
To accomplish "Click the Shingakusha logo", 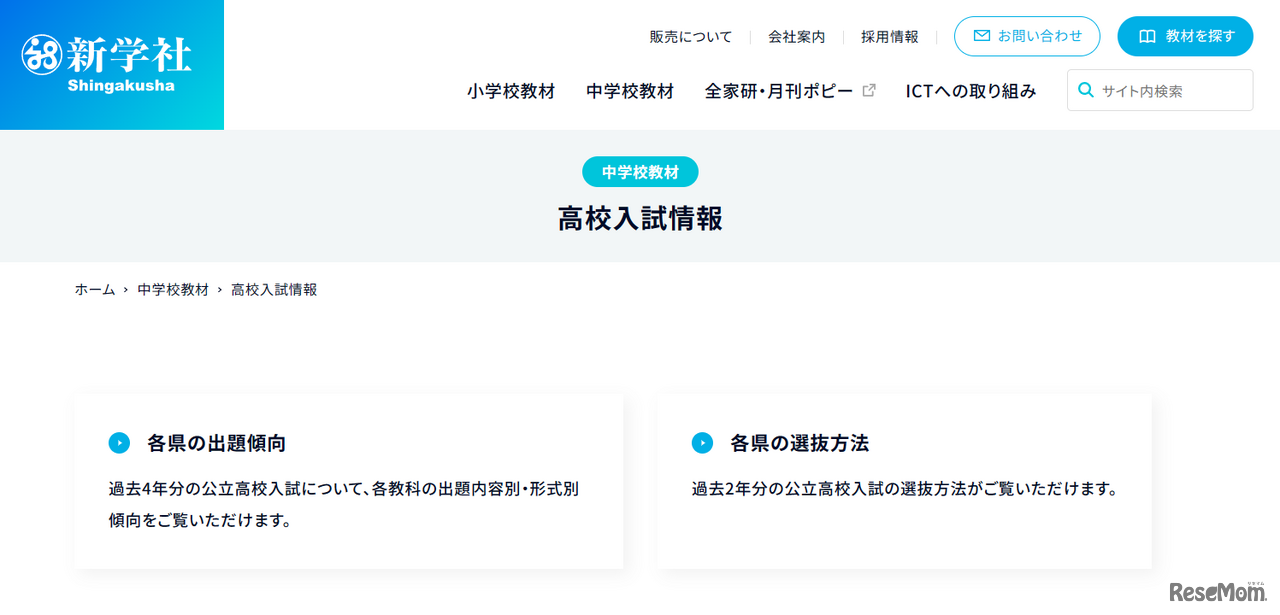I will [x=106, y=64].
